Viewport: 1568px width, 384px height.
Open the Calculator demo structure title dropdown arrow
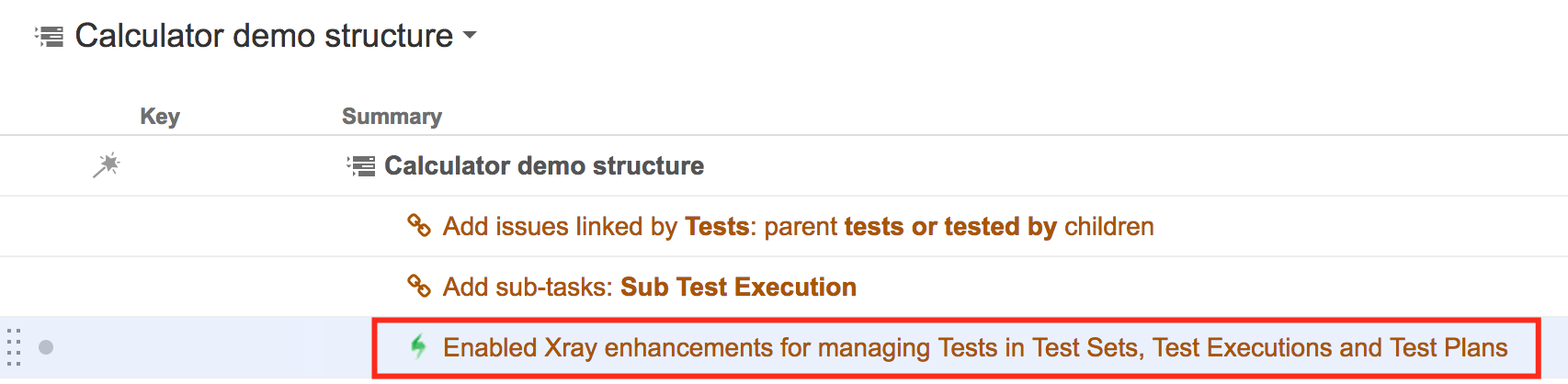(x=470, y=36)
